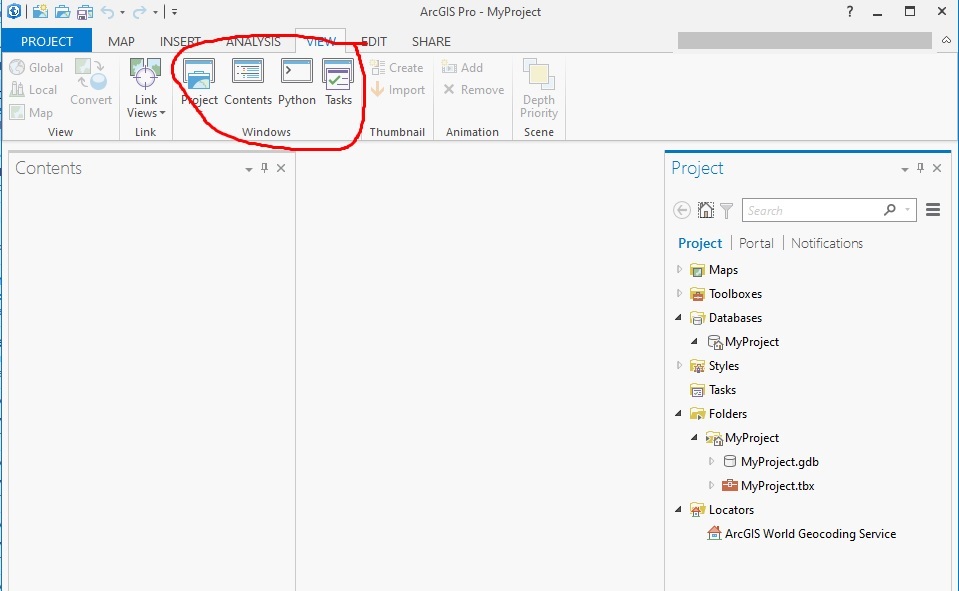
Task: Select the Maps tree item
Action: [x=714, y=270]
